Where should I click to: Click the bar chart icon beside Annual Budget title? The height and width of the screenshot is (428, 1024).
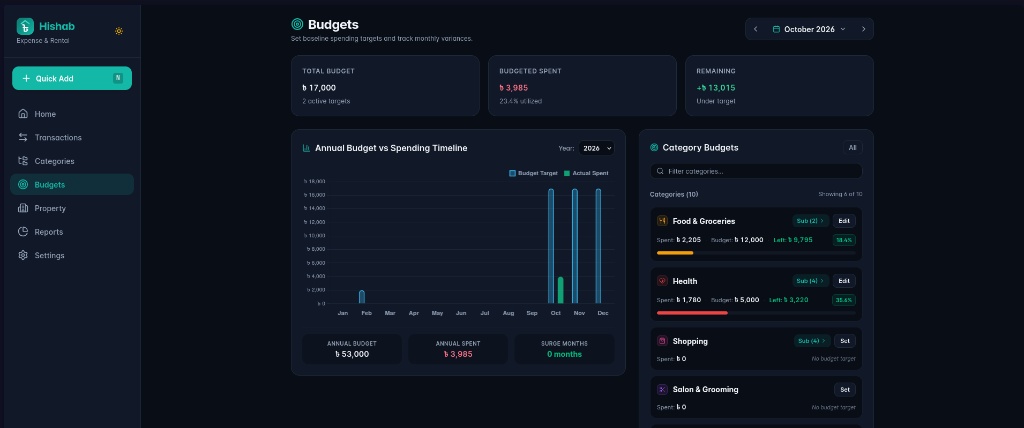pos(306,148)
